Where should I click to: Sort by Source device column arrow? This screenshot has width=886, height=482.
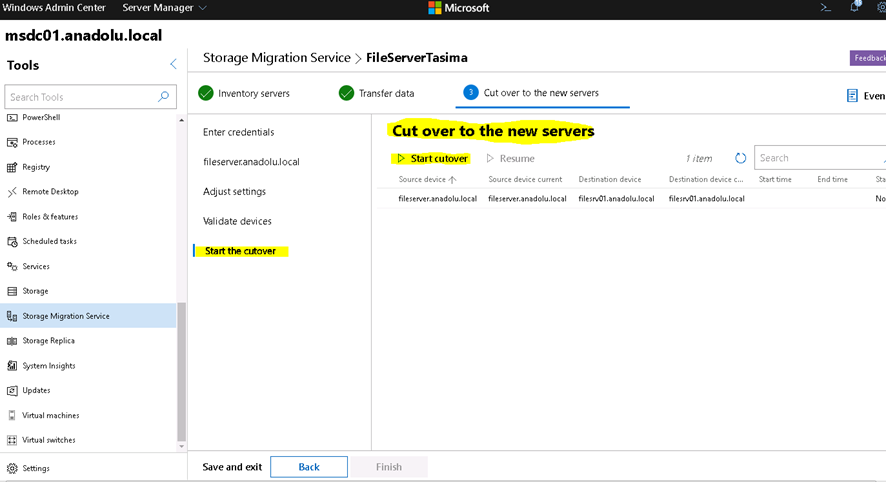[x=452, y=180]
